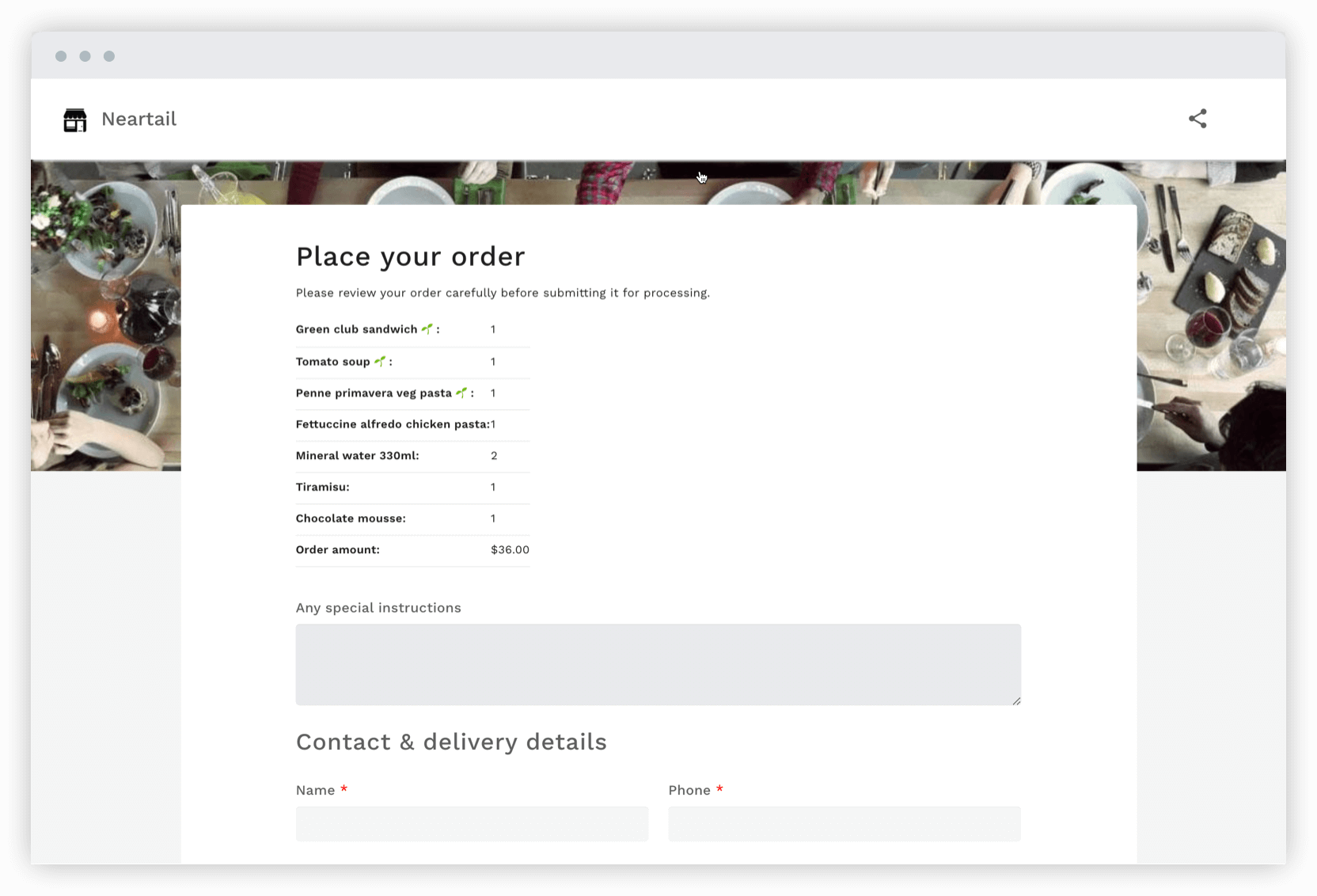Click the textarea resize handle

click(1016, 700)
